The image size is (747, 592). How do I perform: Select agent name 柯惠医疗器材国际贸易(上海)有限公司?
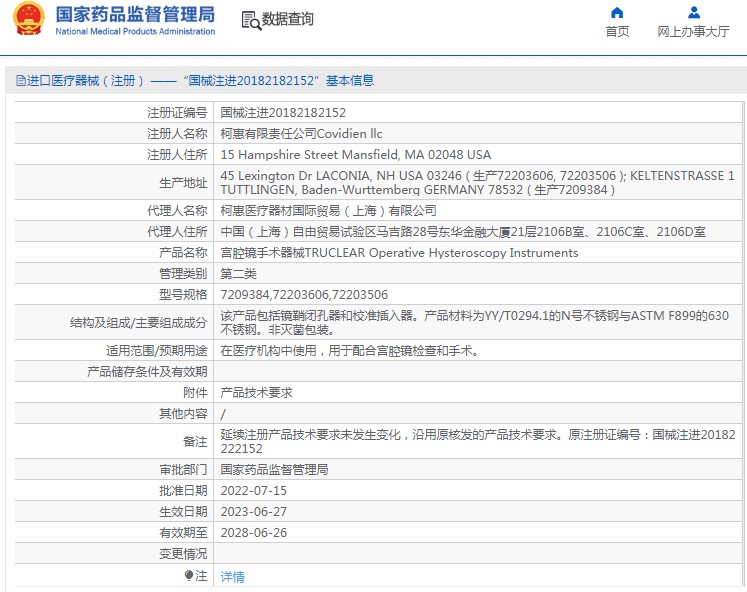(328, 211)
